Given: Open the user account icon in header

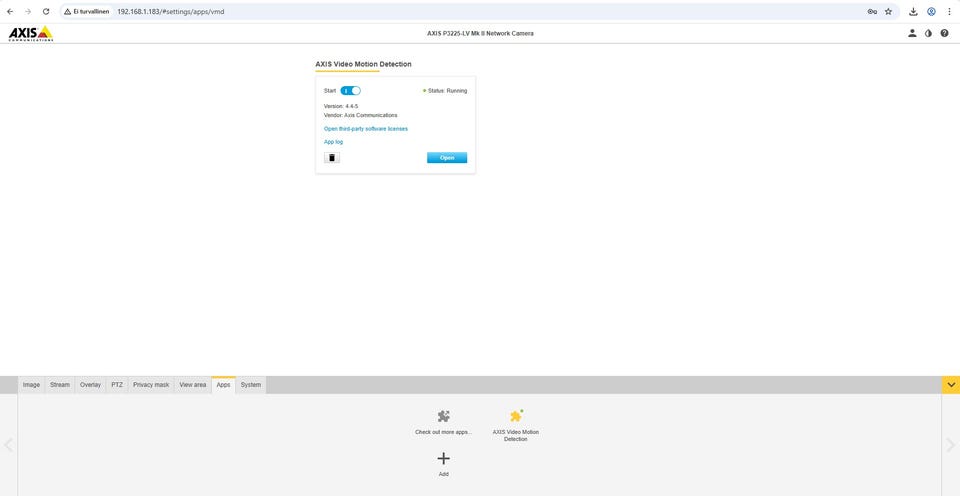Looking at the screenshot, I should pyautogui.click(x=912, y=33).
